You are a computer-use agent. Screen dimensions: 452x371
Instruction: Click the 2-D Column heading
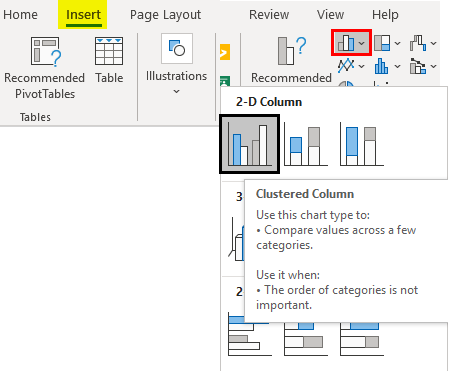[x=269, y=102]
